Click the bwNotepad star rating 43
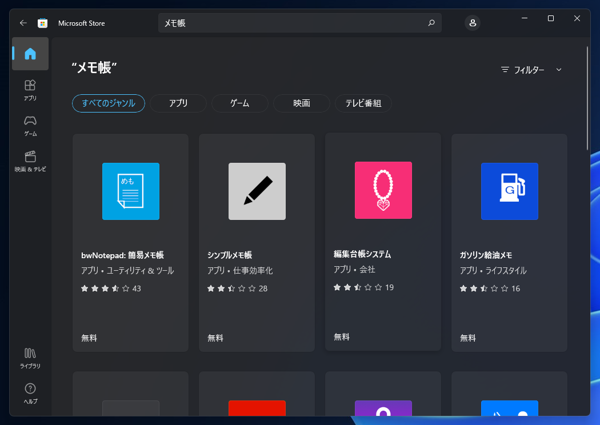600x425 pixels. click(x=111, y=288)
